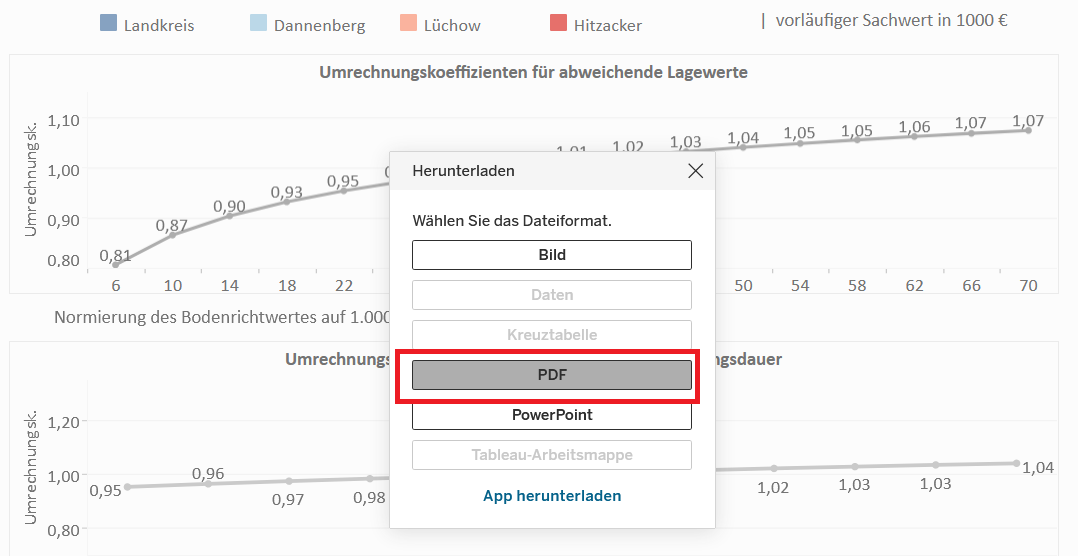This screenshot has height=556, width=1078.
Task: Pick the PowerPoint download option
Action: (x=552, y=415)
